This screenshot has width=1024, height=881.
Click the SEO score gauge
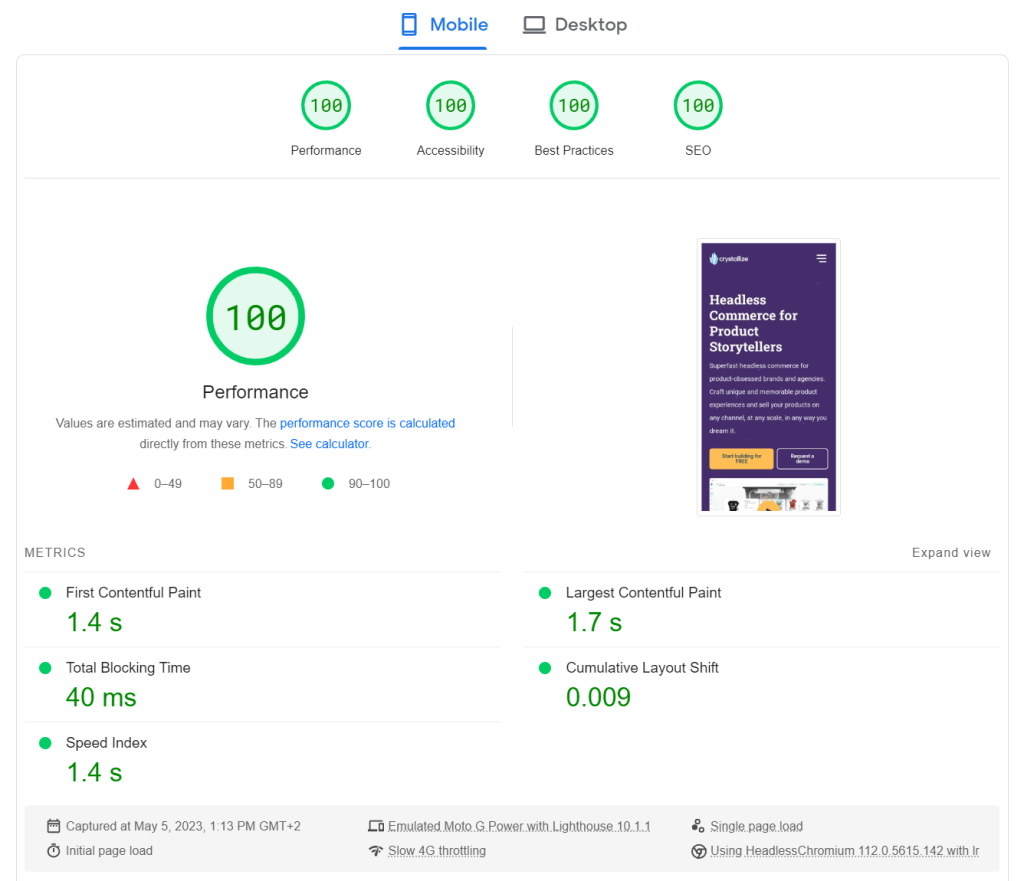pos(698,106)
